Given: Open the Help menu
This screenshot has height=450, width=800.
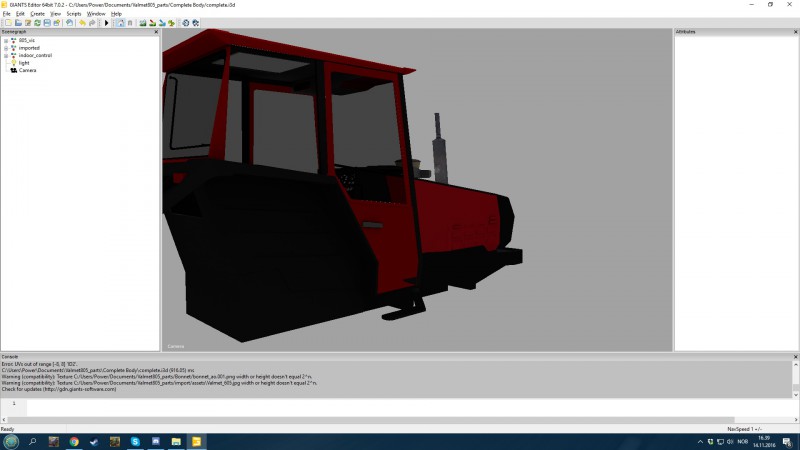Looking at the screenshot, I should click(x=116, y=14).
